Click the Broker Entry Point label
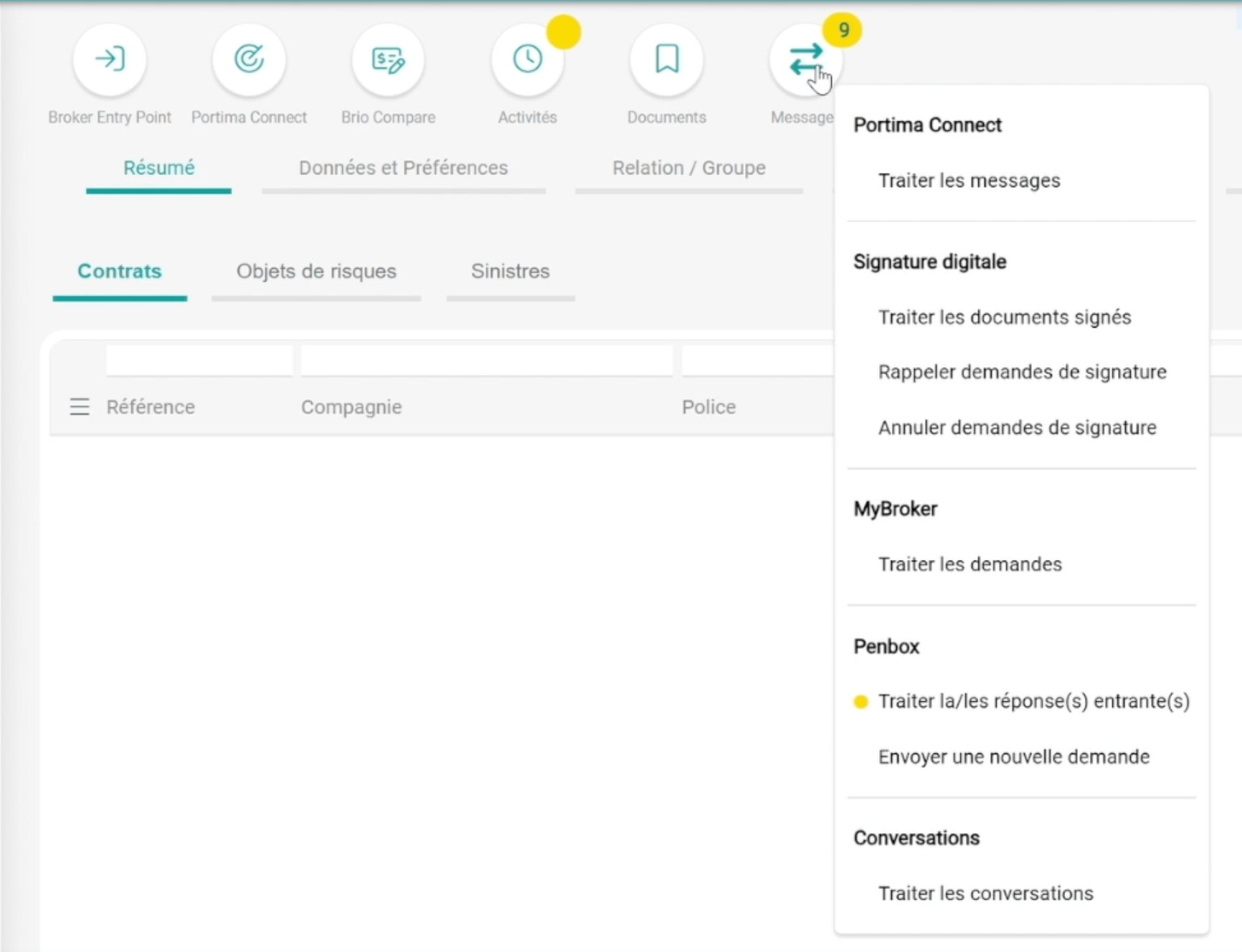Screen dimensions: 1242x952 pyautogui.click(x=110, y=118)
